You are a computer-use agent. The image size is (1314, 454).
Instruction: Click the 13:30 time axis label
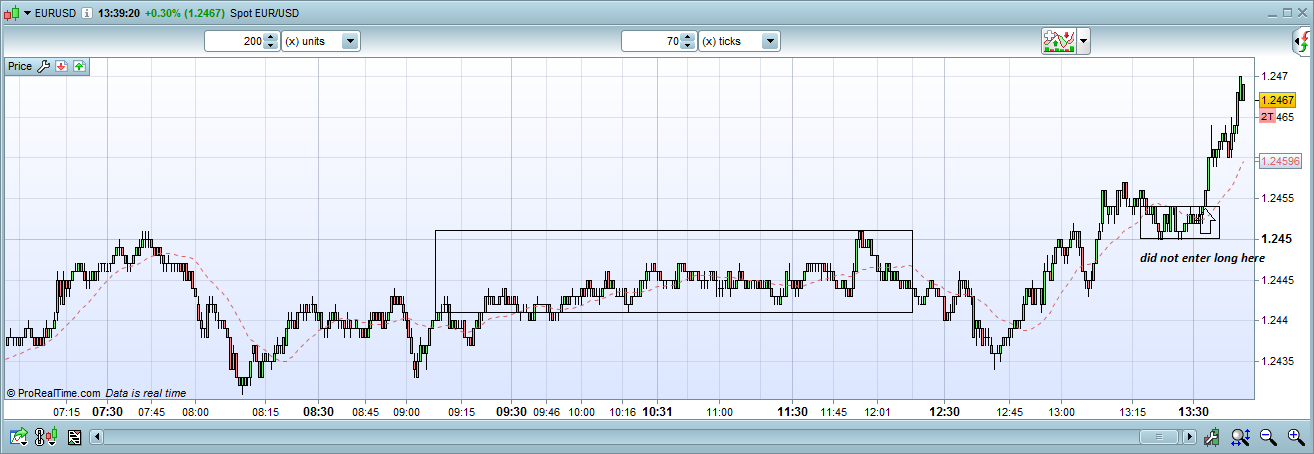click(x=1194, y=411)
